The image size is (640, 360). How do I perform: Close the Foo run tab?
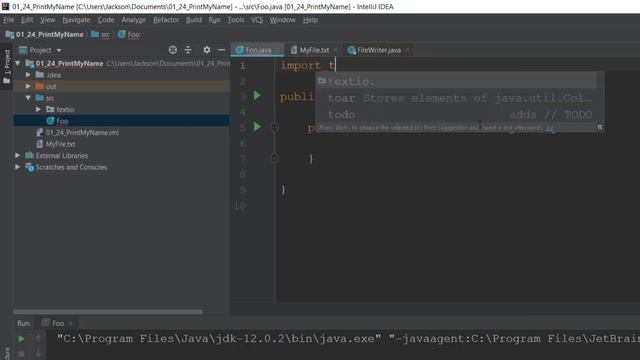pyautogui.click(x=71, y=323)
